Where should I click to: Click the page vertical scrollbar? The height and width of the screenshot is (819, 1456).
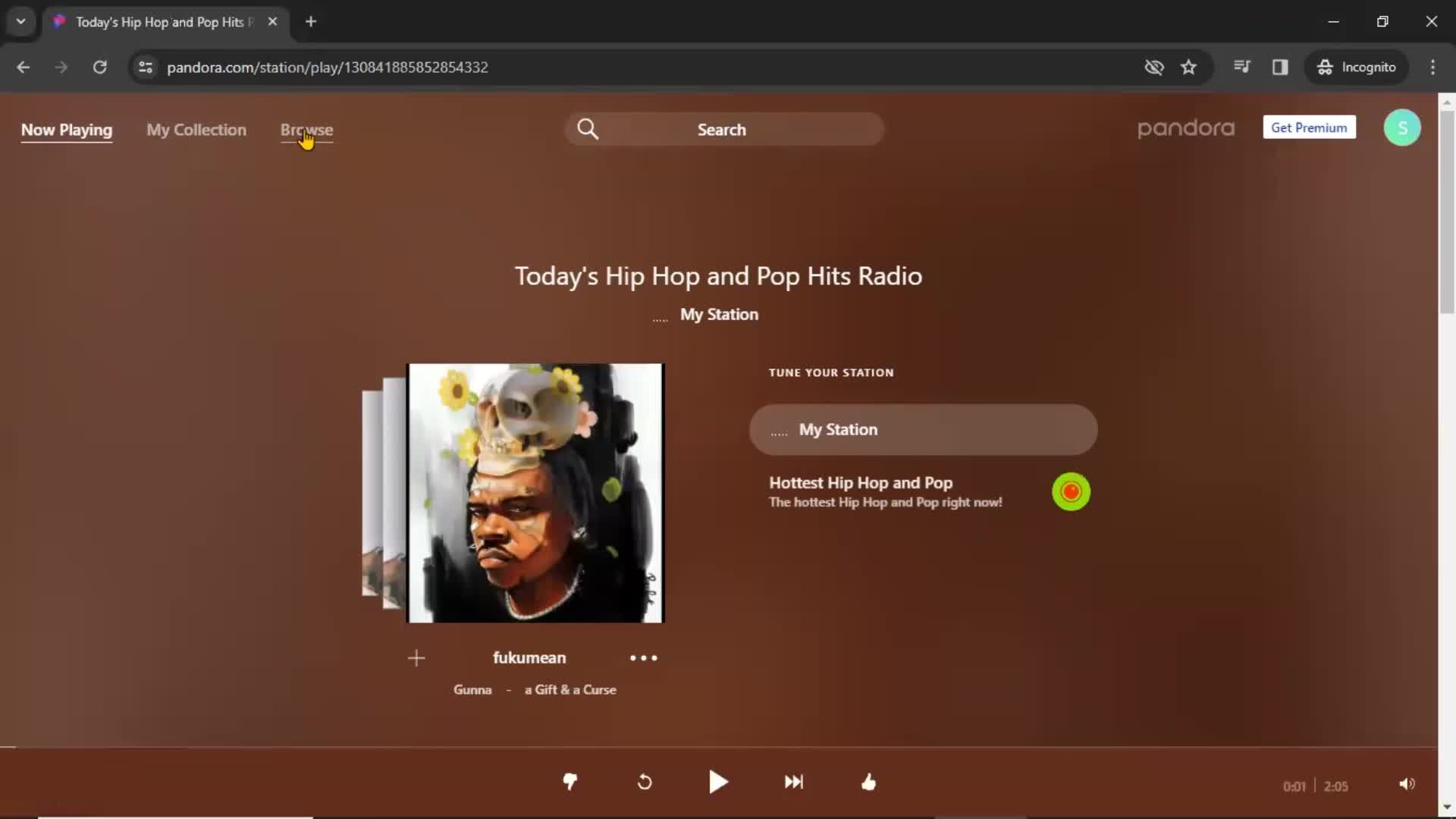coord(1447,212)
